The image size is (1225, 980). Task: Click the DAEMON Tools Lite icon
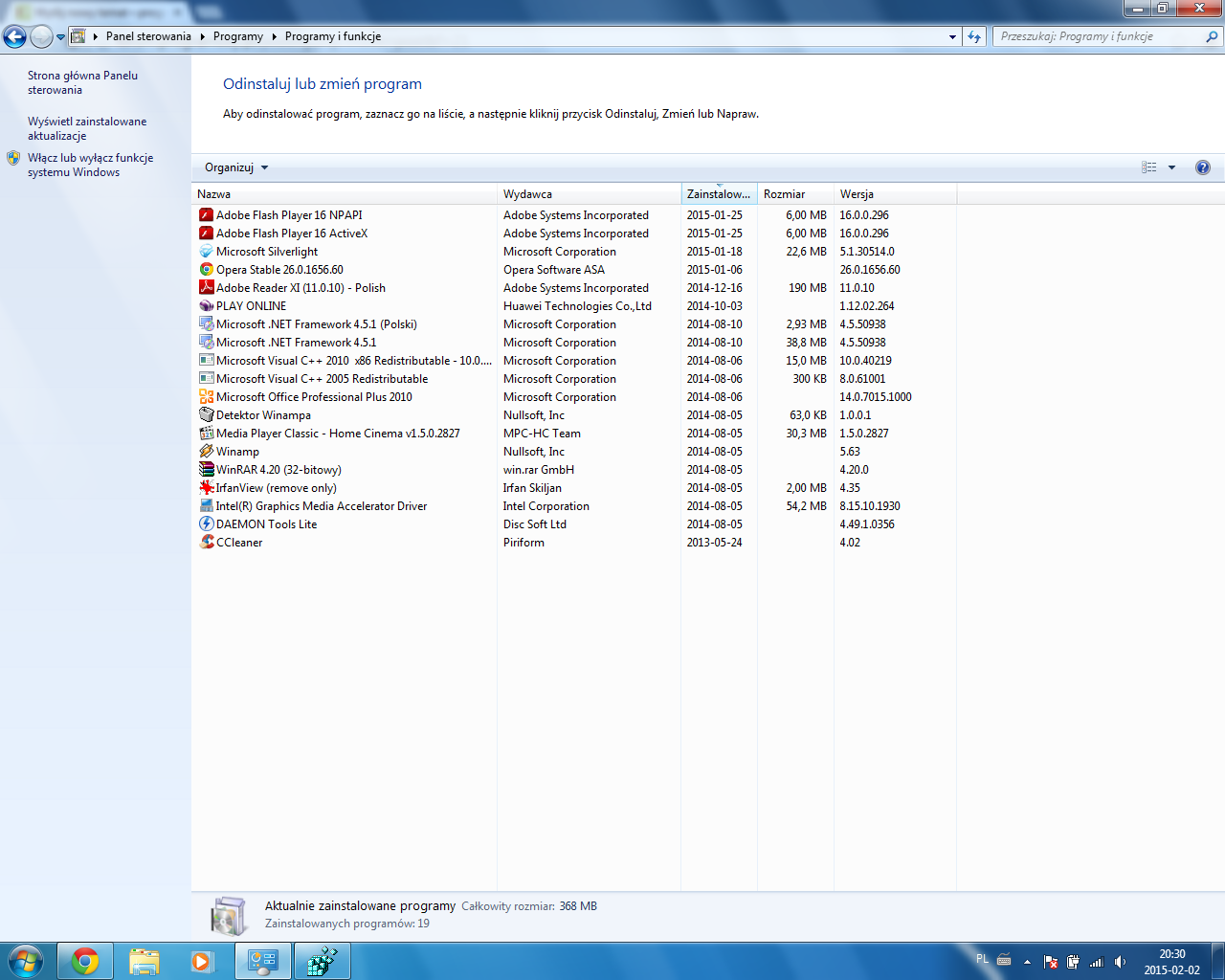coord(206,524)
